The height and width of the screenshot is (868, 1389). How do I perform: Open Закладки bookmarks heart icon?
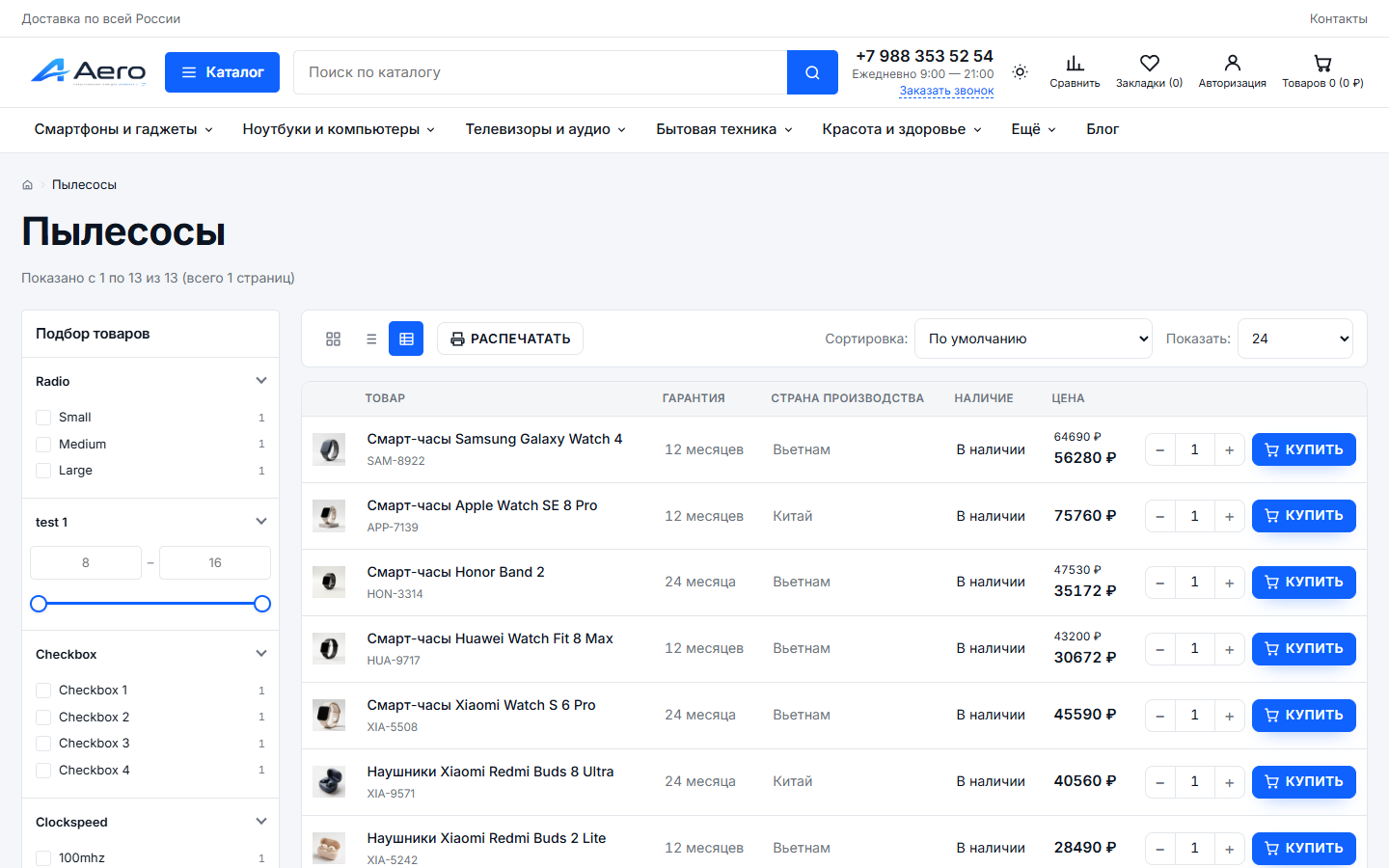click(1149, 72)
